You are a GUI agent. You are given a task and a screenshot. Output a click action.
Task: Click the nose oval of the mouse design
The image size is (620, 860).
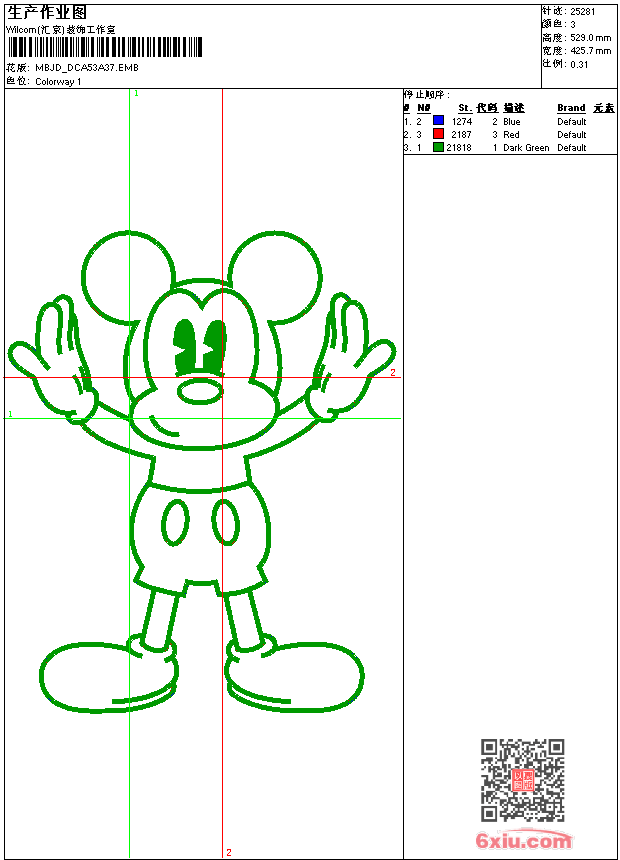pyautogui.click(x=200, y=391)
